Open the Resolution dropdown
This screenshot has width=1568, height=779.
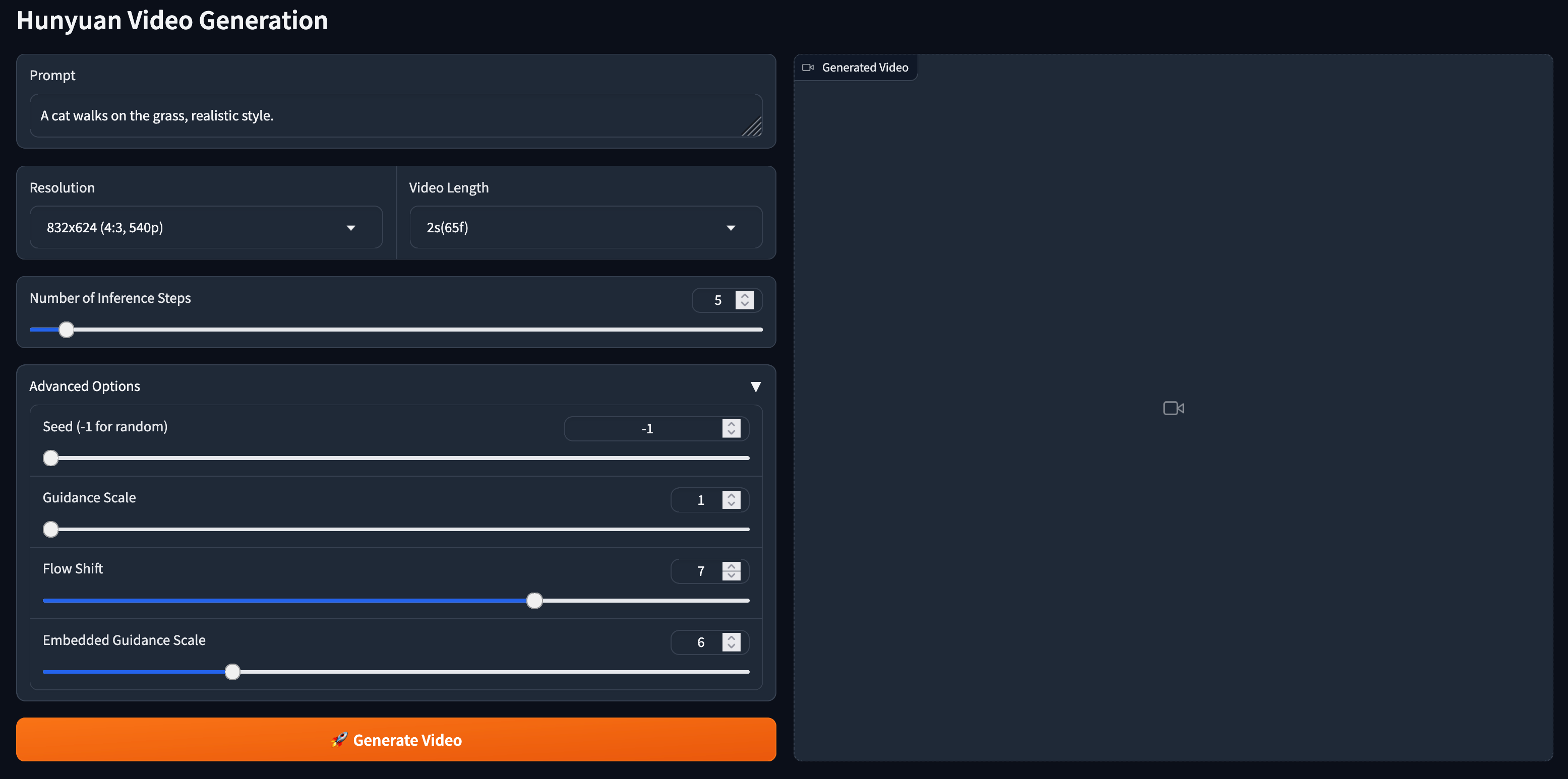pos(206,227)
